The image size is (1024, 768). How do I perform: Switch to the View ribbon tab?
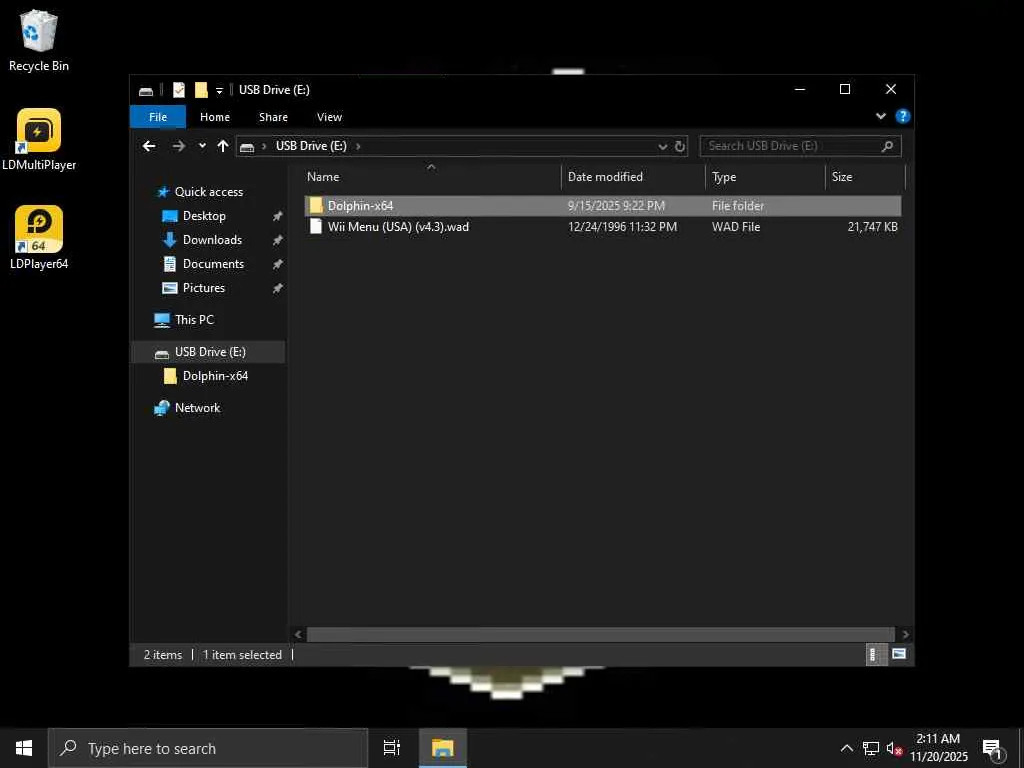[329, 117]
